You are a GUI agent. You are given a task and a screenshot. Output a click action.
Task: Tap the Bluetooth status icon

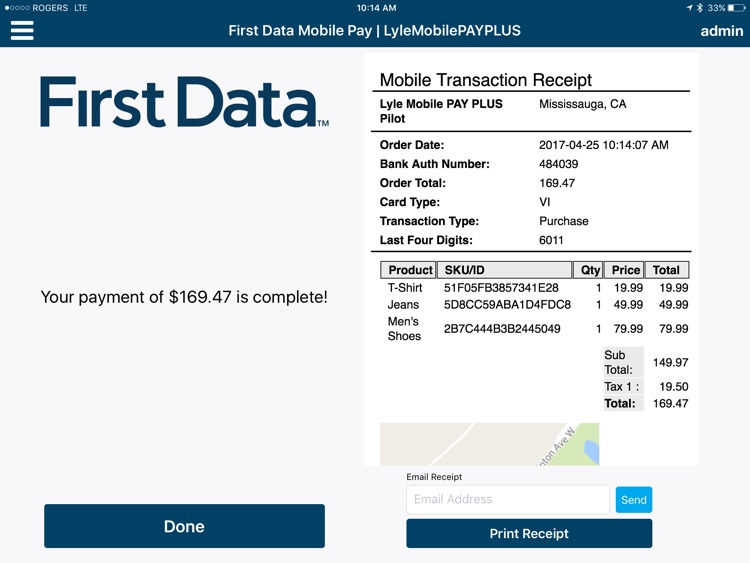pos(700,8)
